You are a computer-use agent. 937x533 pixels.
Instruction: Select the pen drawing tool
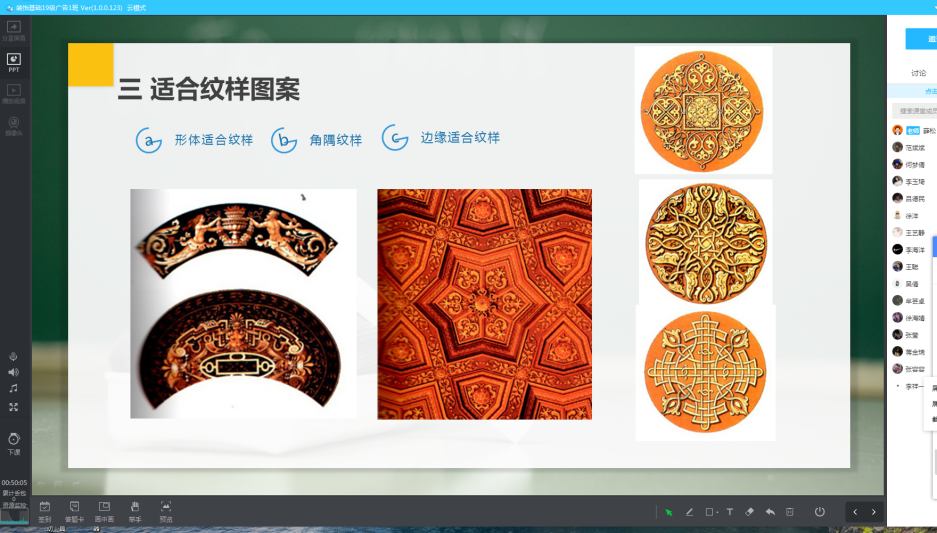coord(689,512)
